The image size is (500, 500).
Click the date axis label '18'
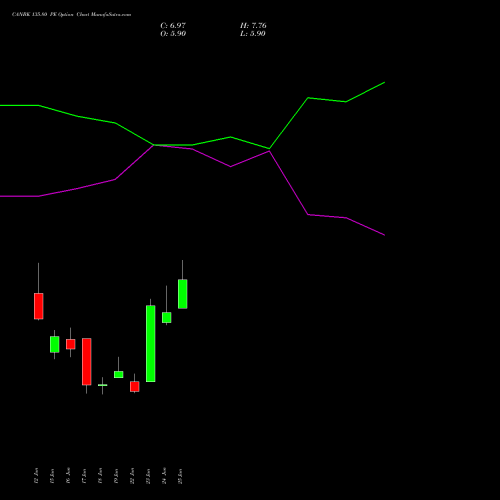[100, 476]
